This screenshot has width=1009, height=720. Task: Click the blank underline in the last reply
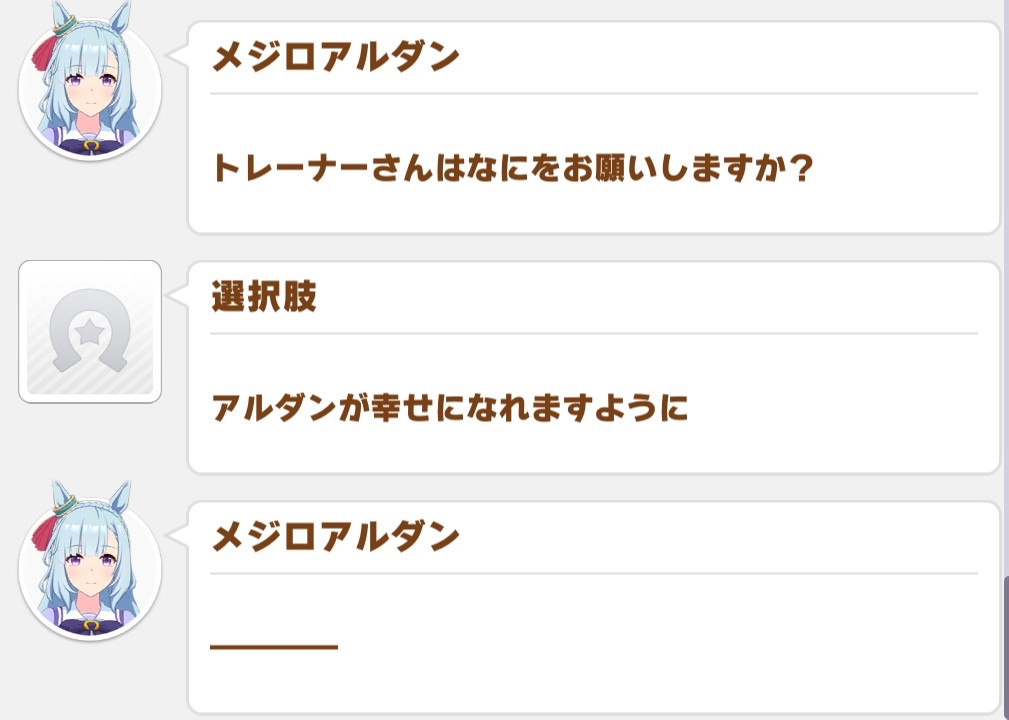pos(274,647)
